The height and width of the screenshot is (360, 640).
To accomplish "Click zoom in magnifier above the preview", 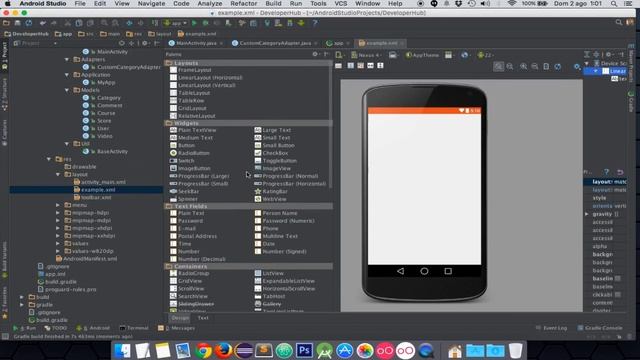I will (523, 66).
